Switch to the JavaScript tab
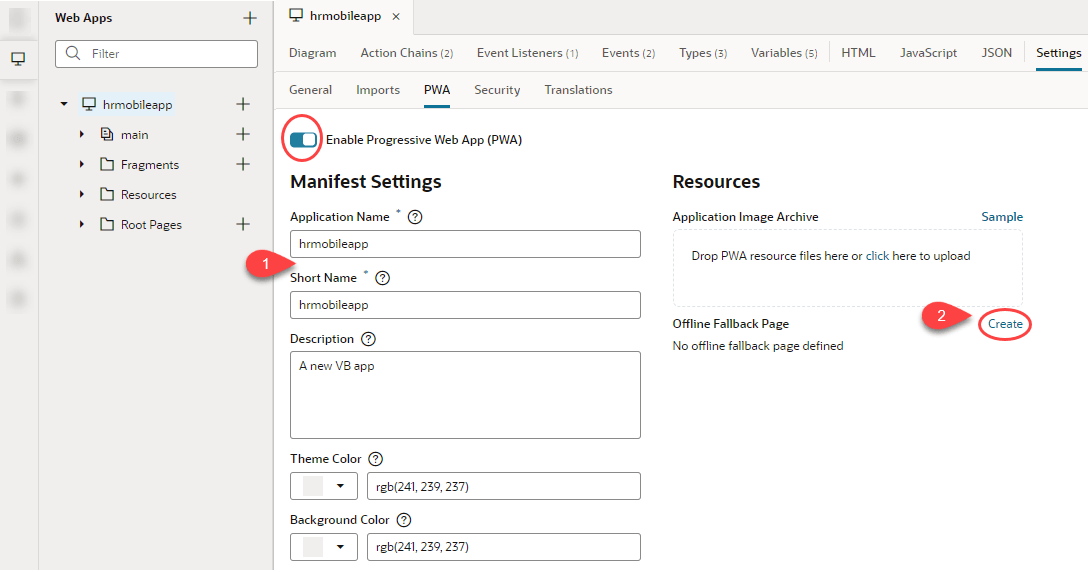 [928, 53]
